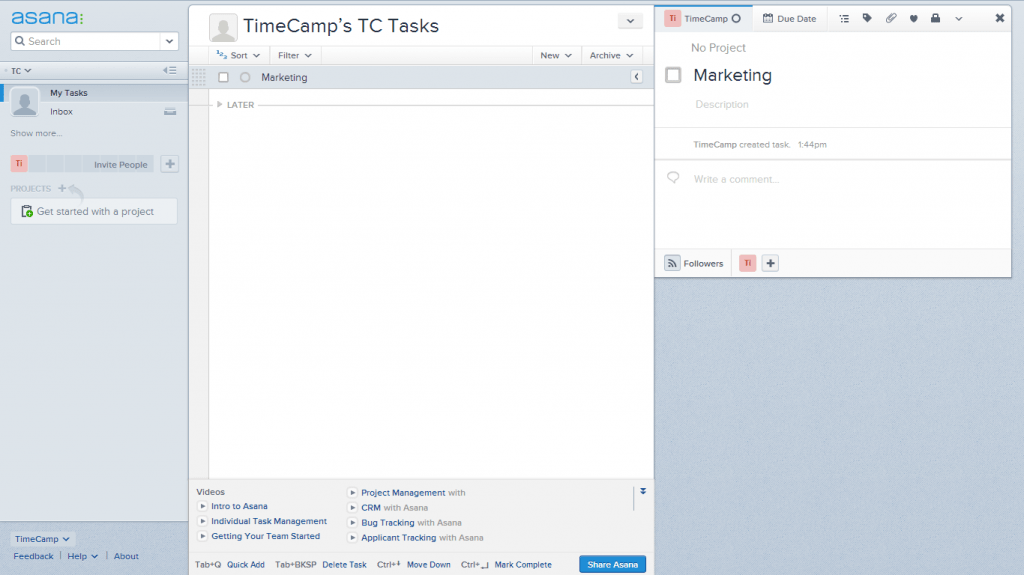
Task: Open the About link
Action: (126, 556)
